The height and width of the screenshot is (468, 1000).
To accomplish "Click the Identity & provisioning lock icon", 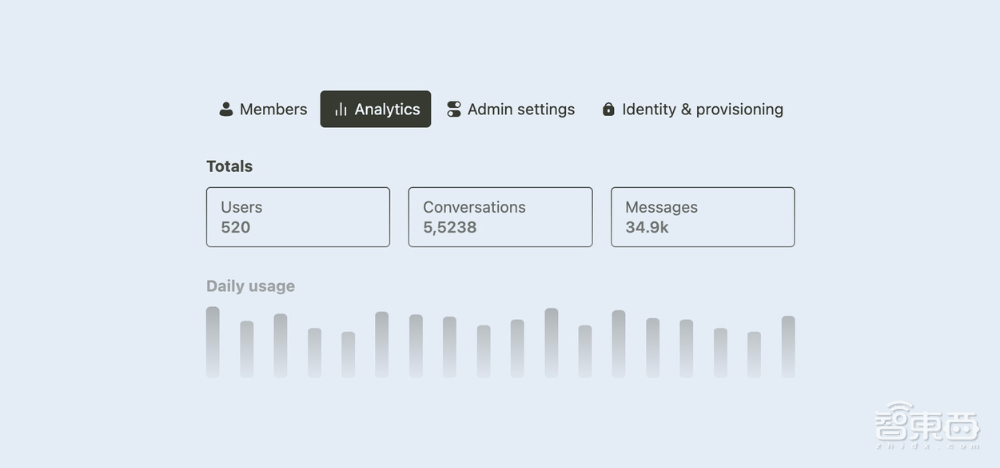I will click(608, 109).
